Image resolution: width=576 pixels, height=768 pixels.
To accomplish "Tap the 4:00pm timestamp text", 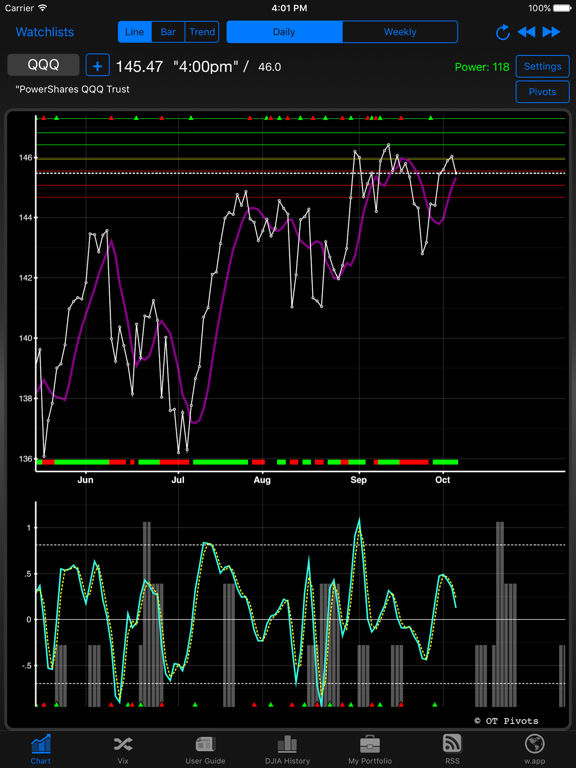I will click(206, 67).
